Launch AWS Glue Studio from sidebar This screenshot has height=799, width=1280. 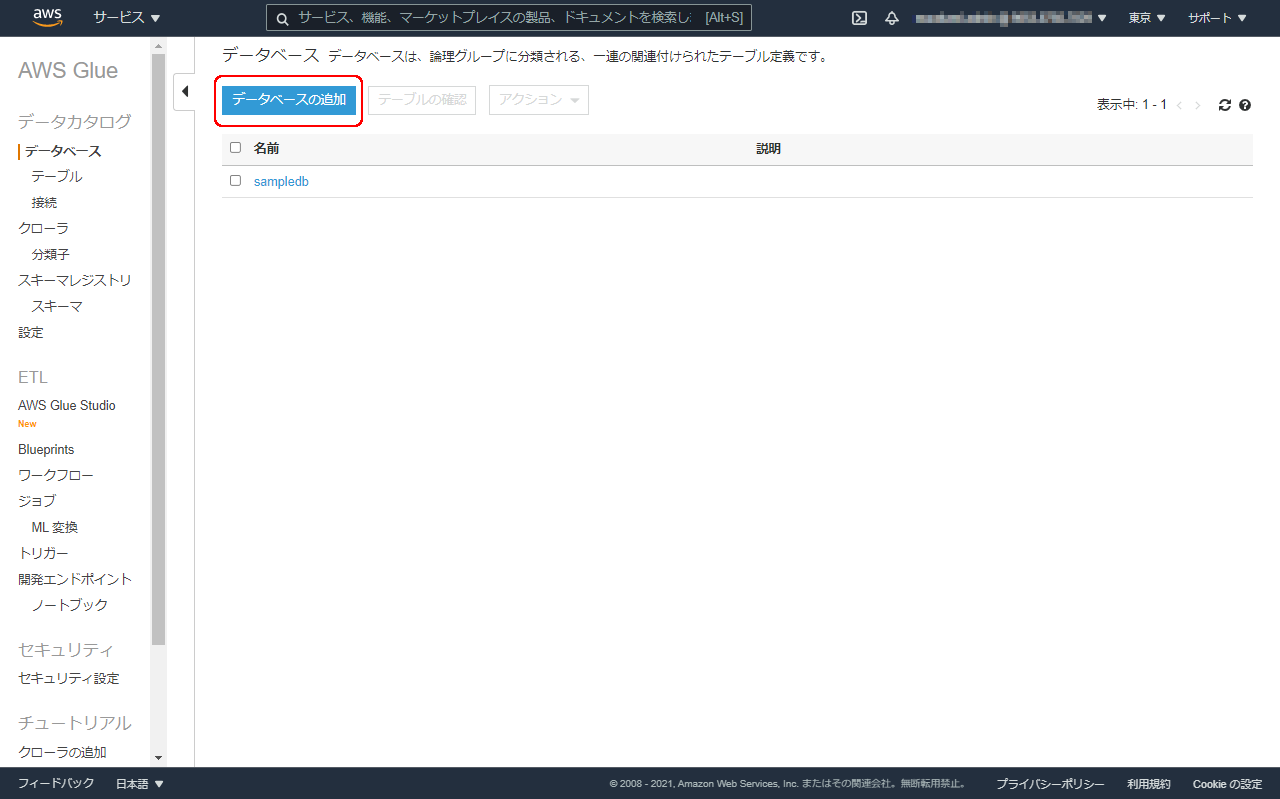(x=67, y=406)
